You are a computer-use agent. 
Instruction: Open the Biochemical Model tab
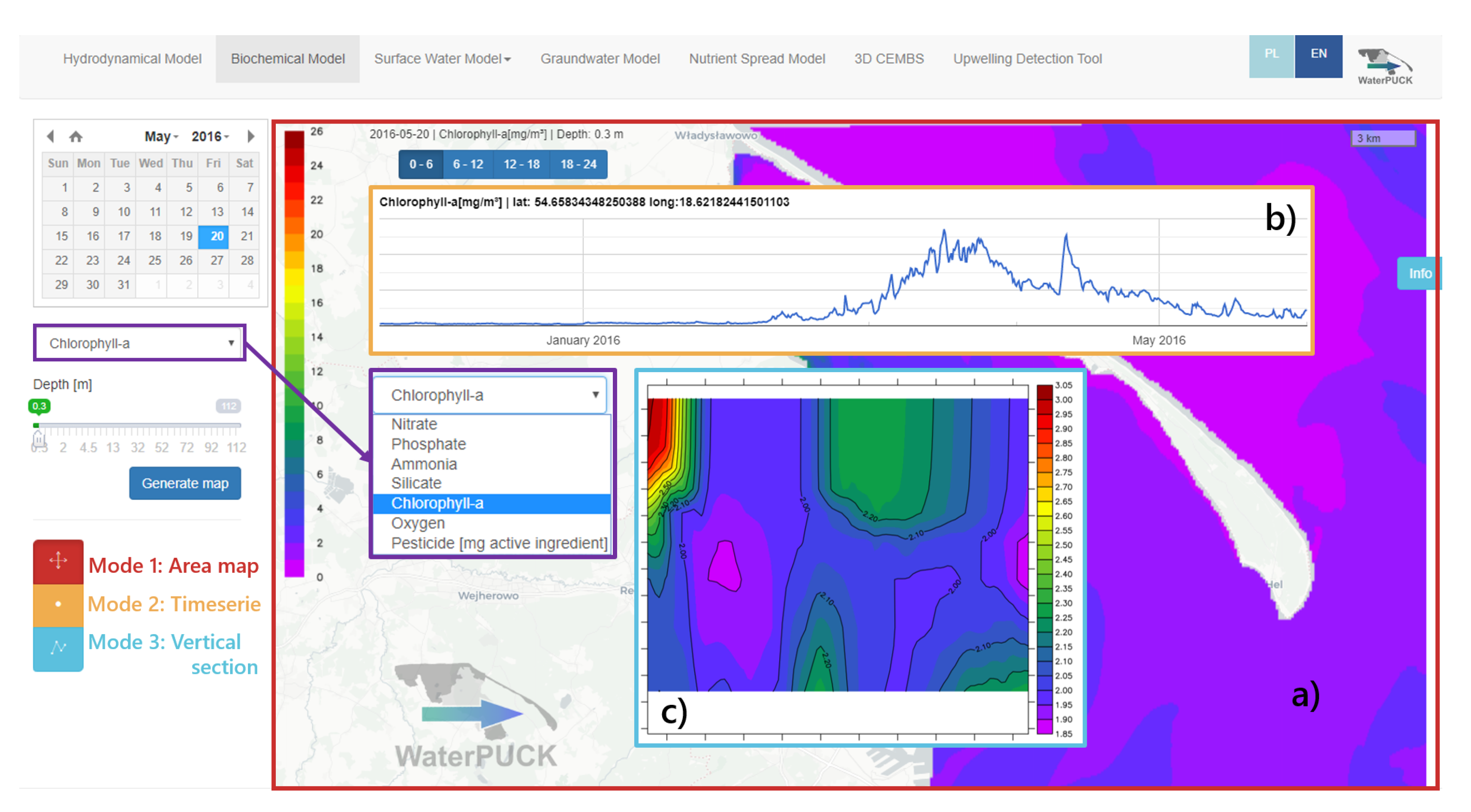point(288,59)
